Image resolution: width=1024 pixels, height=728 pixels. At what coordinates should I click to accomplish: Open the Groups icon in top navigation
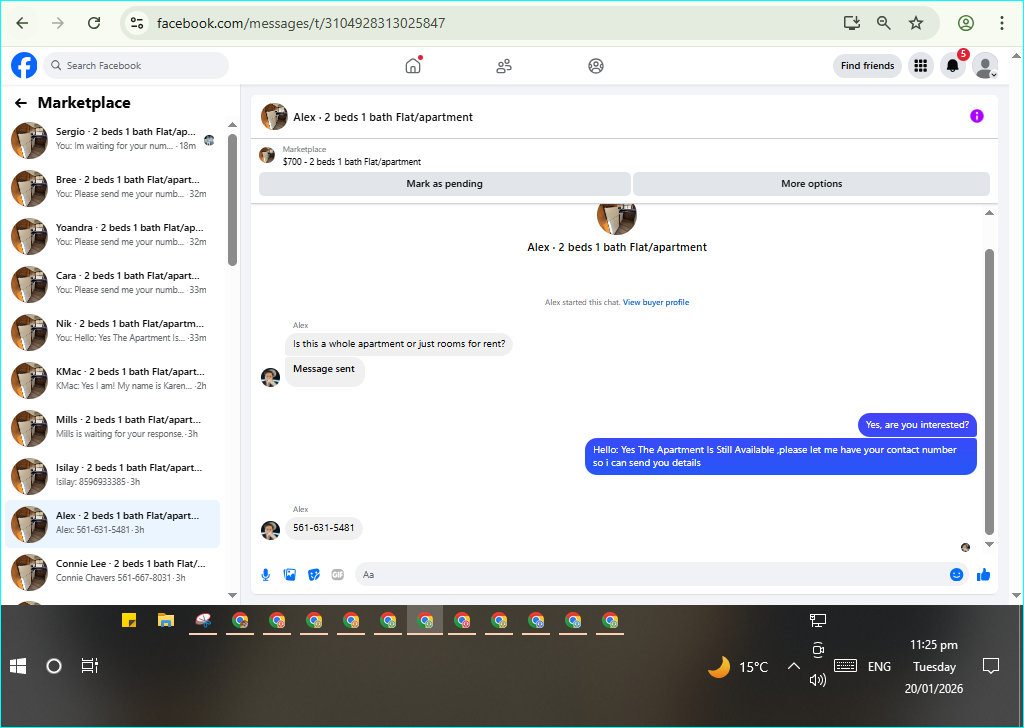[x=596, y=66]
